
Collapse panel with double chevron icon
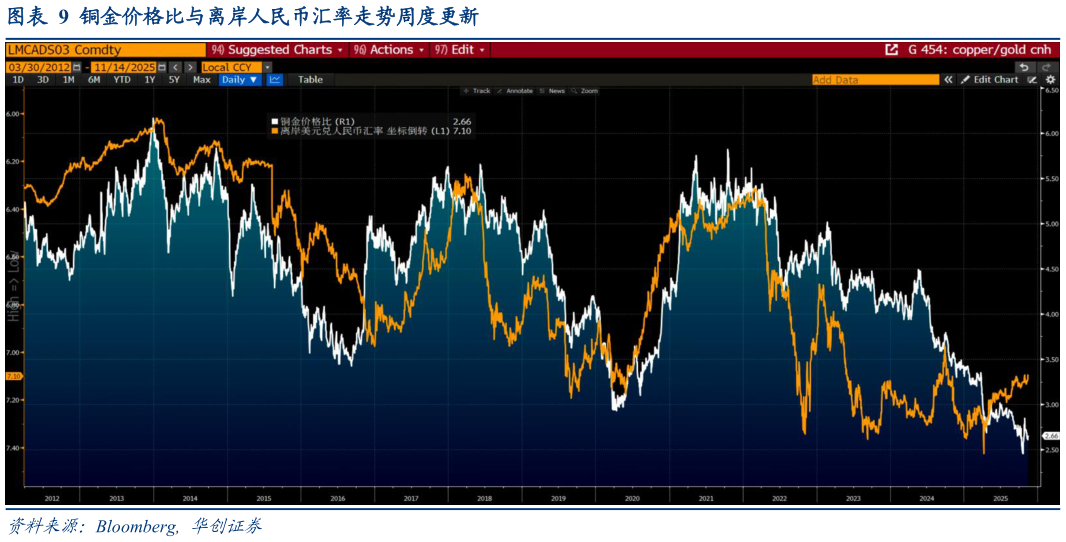[x=948, y=80]
